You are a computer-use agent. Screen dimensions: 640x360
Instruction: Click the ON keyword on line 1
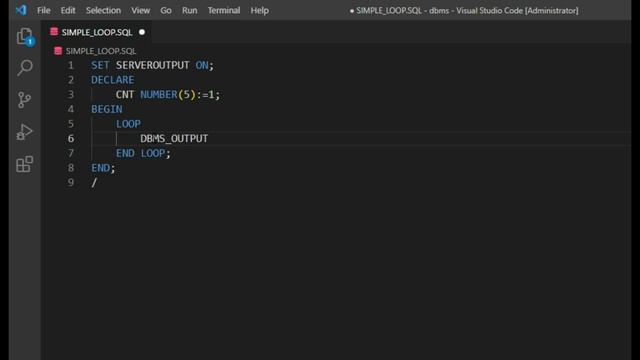[x=202, y=65]
